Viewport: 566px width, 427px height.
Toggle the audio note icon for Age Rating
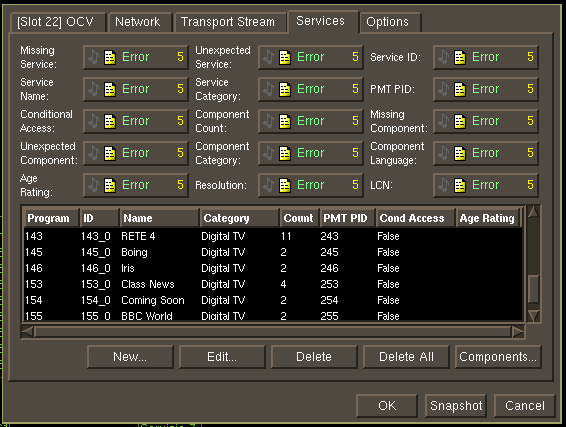[x=93, y=185]
